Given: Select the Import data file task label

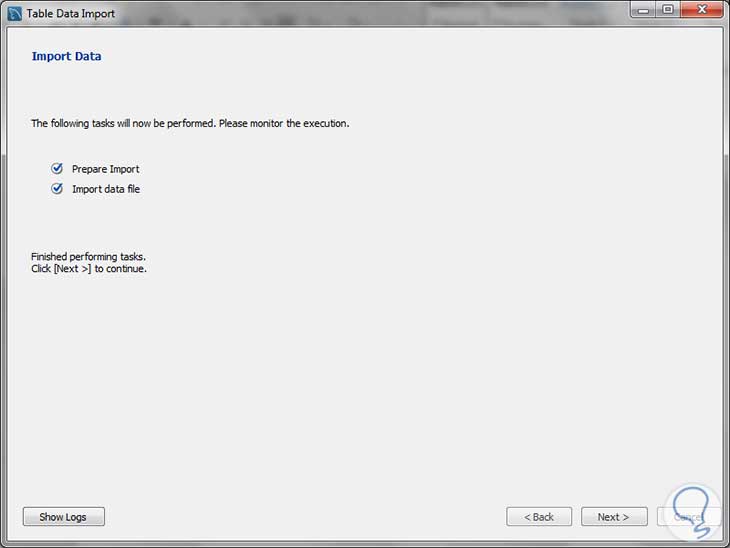Looking at the screenshot, I should point(106,189).
